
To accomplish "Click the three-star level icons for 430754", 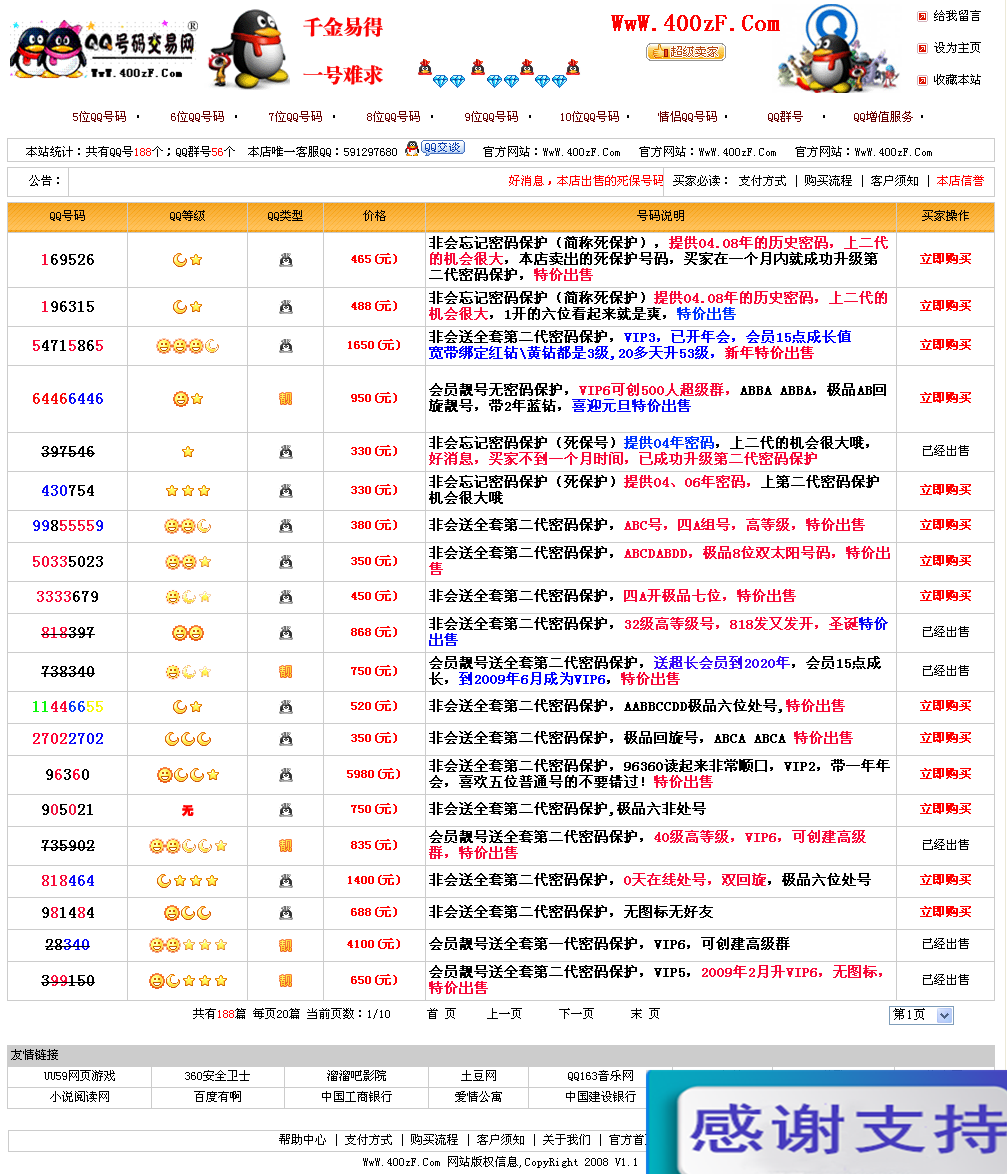I will click(188, 491).
